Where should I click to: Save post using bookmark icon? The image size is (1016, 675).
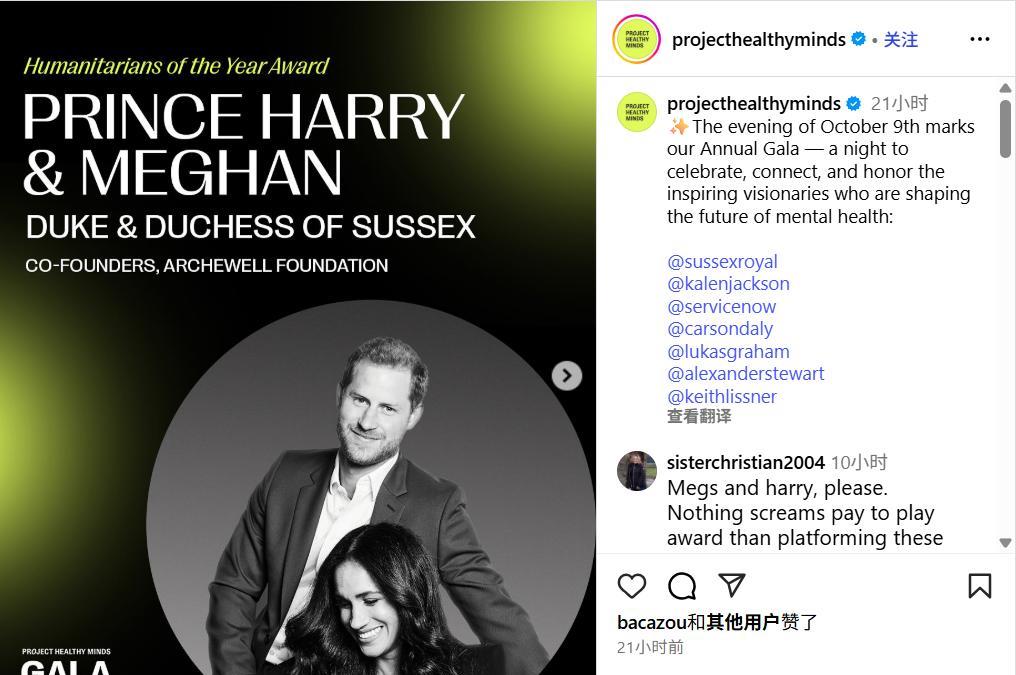click(980, 586)
